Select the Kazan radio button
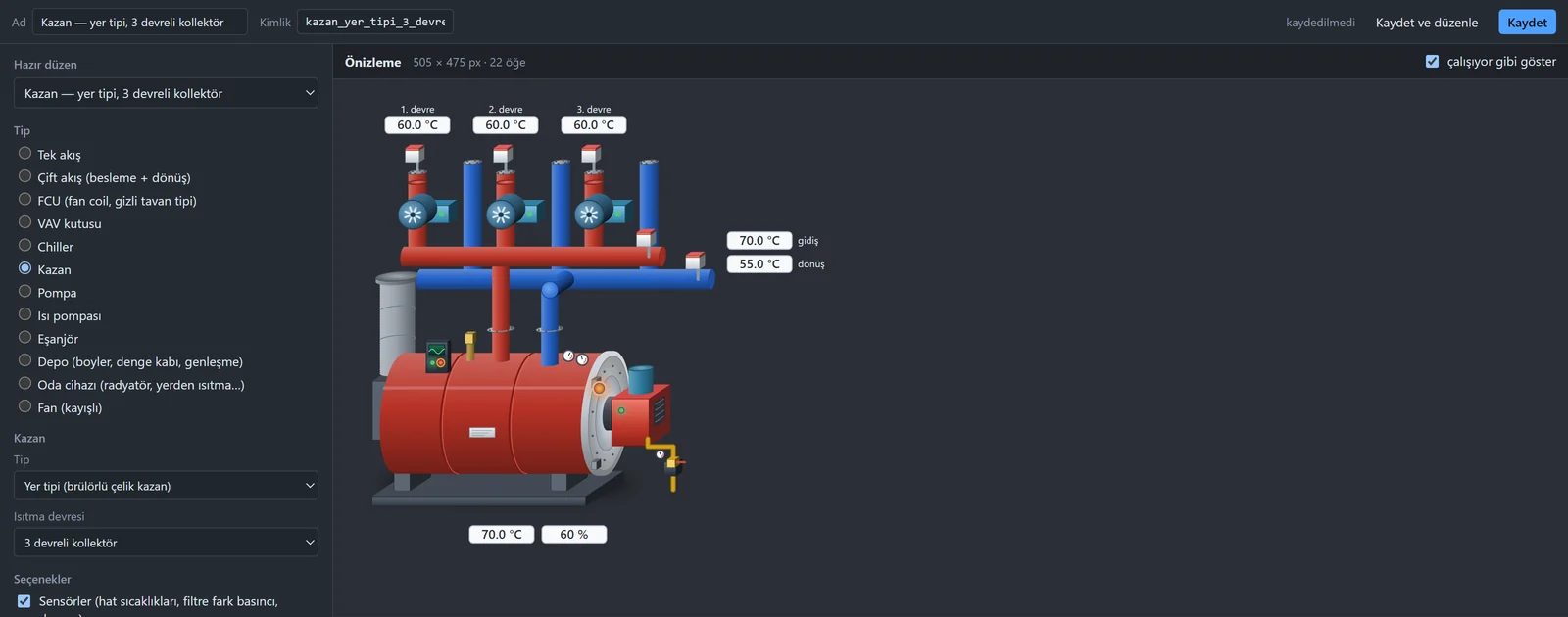 (25, 268)
